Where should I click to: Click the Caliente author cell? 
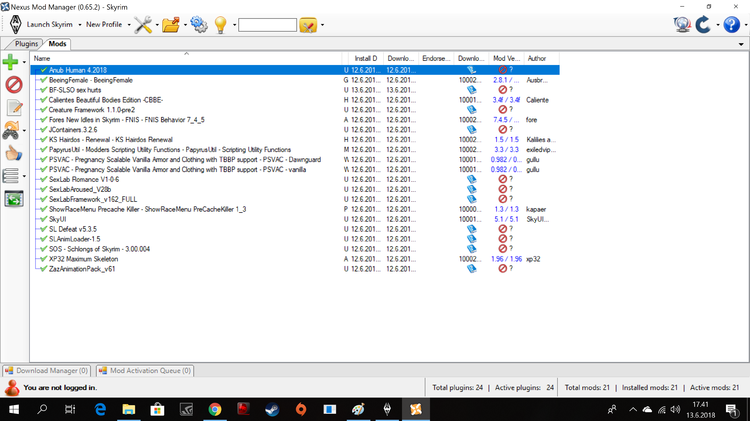pos(537,100)
